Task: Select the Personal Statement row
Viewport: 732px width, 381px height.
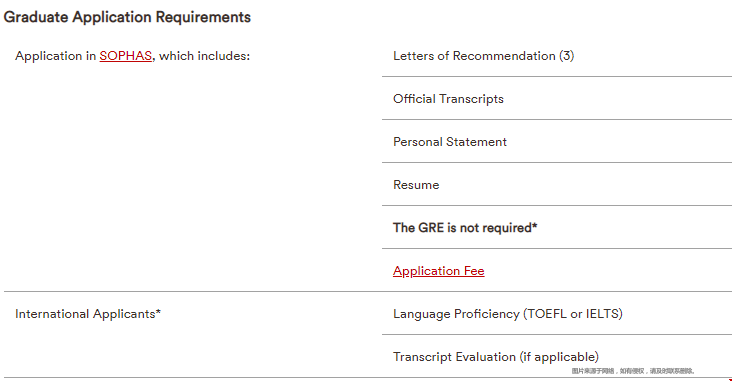Action: (x=557, y=141)
